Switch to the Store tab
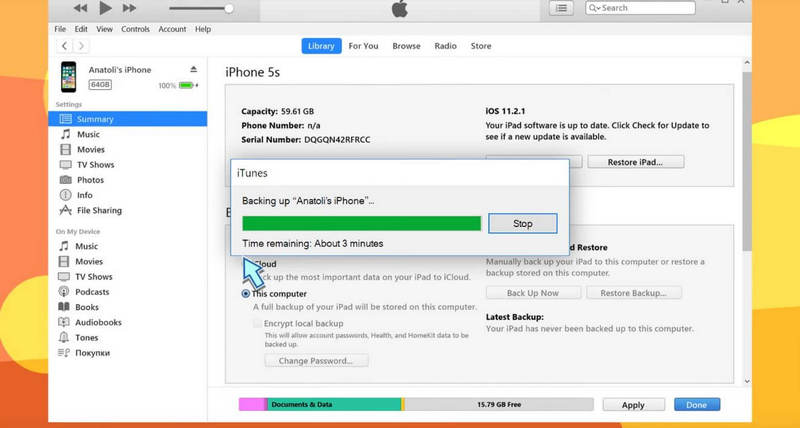This screenshot has width=800, height=428. pyautogui.click(x=481, y=46)
